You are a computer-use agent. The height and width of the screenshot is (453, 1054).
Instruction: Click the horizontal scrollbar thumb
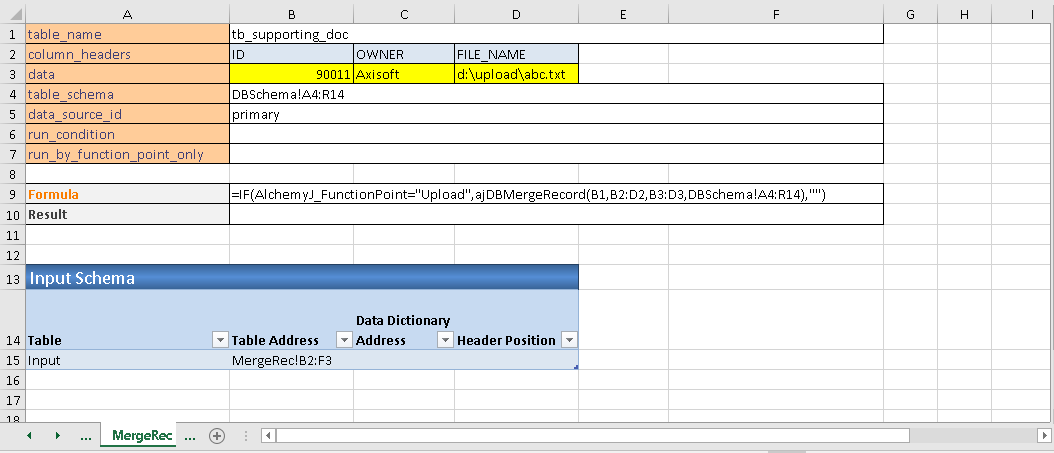pyautogui.click(x=592, y=436)
